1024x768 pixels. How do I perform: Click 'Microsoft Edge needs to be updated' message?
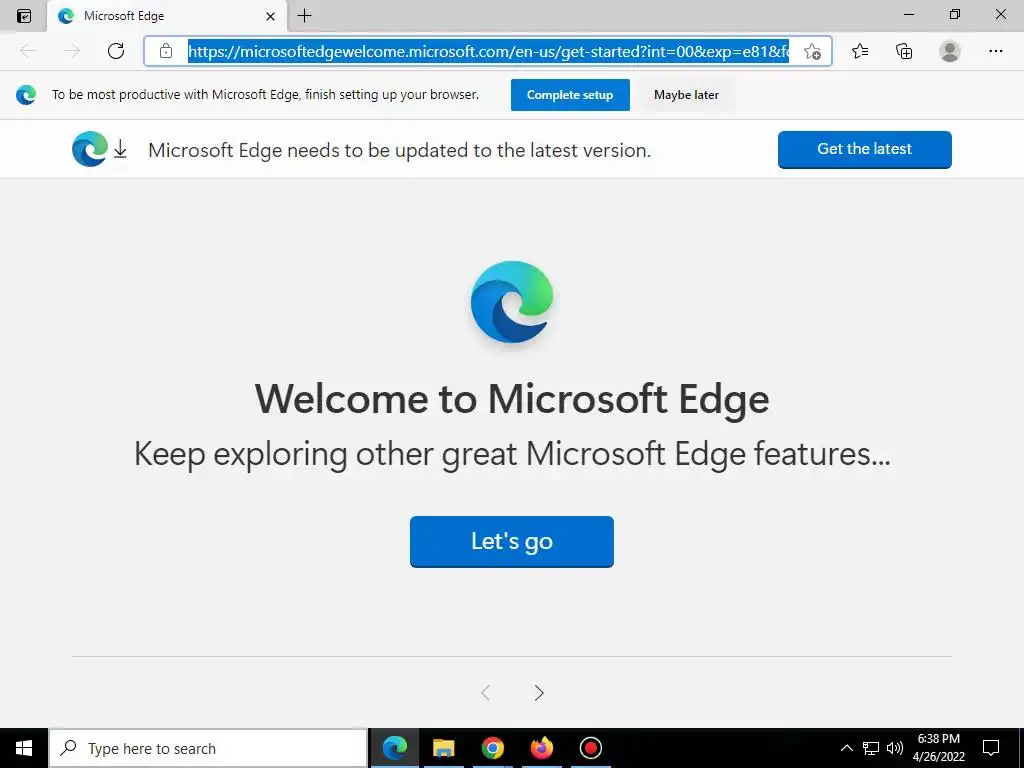[400, 150]
